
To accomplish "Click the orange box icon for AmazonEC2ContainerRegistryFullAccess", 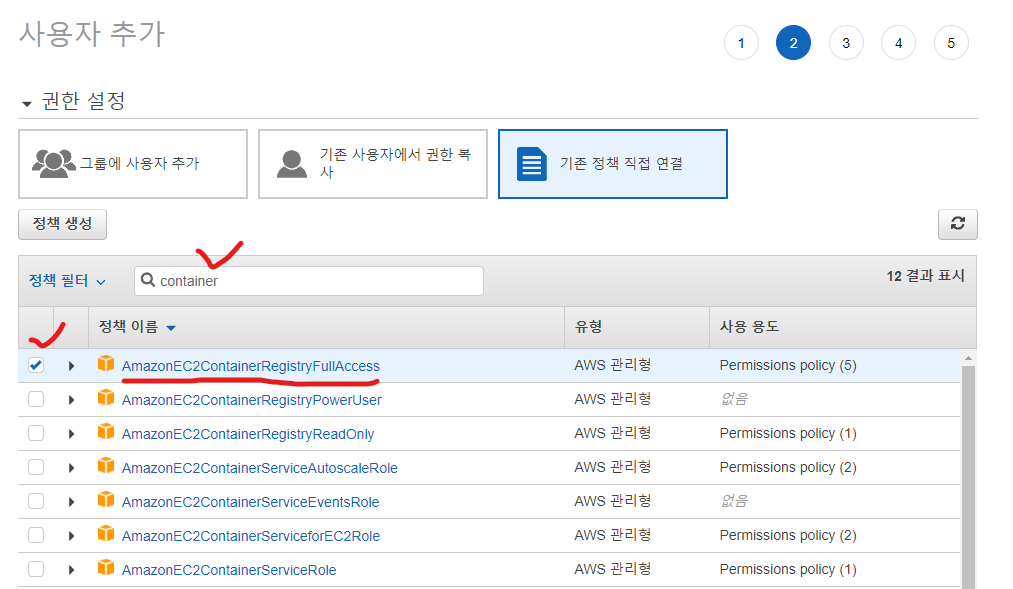I will pyautogui.click(x=106, y=364).
